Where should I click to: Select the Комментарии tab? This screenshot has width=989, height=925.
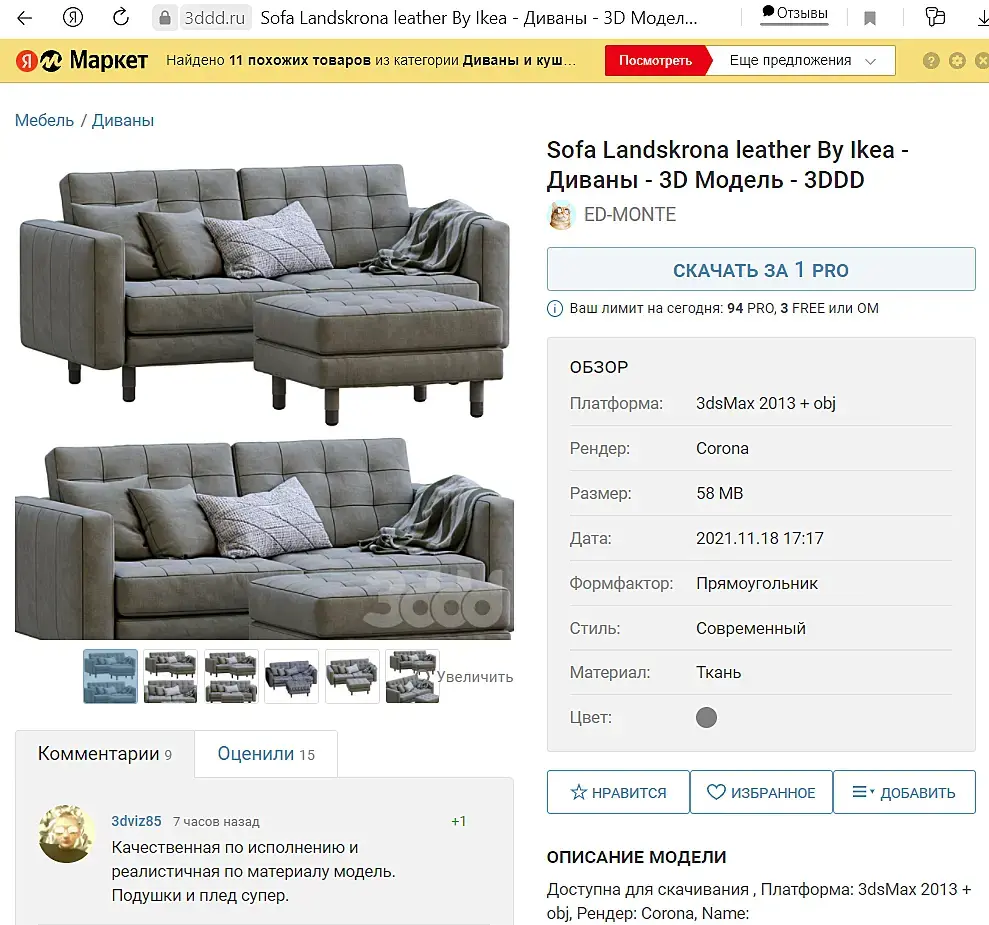[105, 753]
